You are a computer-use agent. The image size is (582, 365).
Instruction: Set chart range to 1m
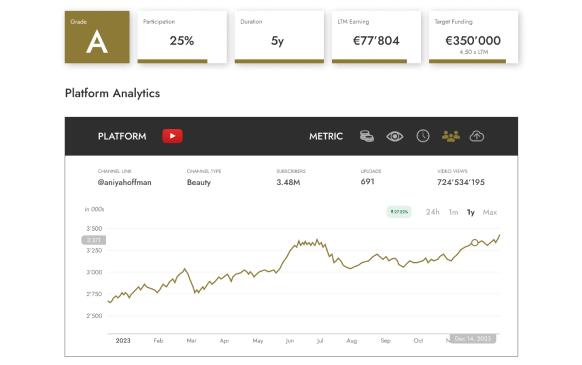(453, 212)
